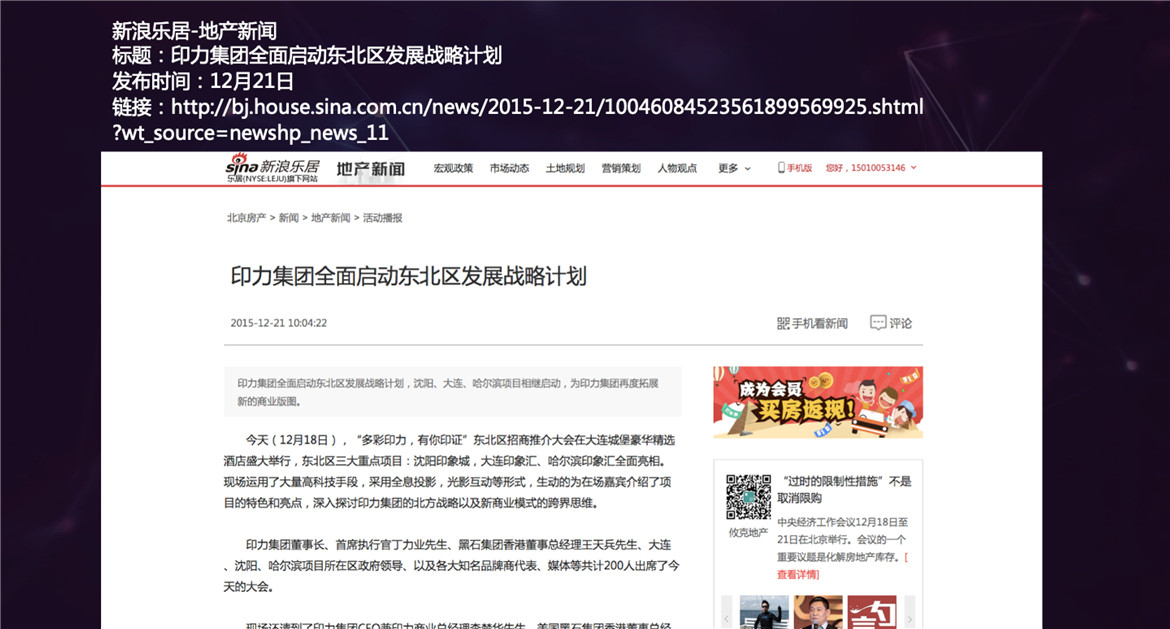Click the carousel next arrow
The image size is (1170, 629).
pyautogui.click(x=910, y=619)
